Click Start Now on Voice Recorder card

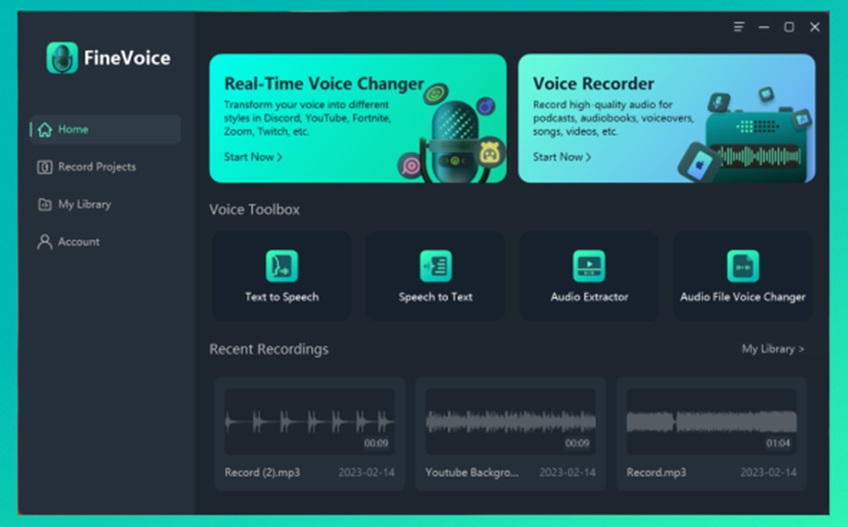[562, 157]
